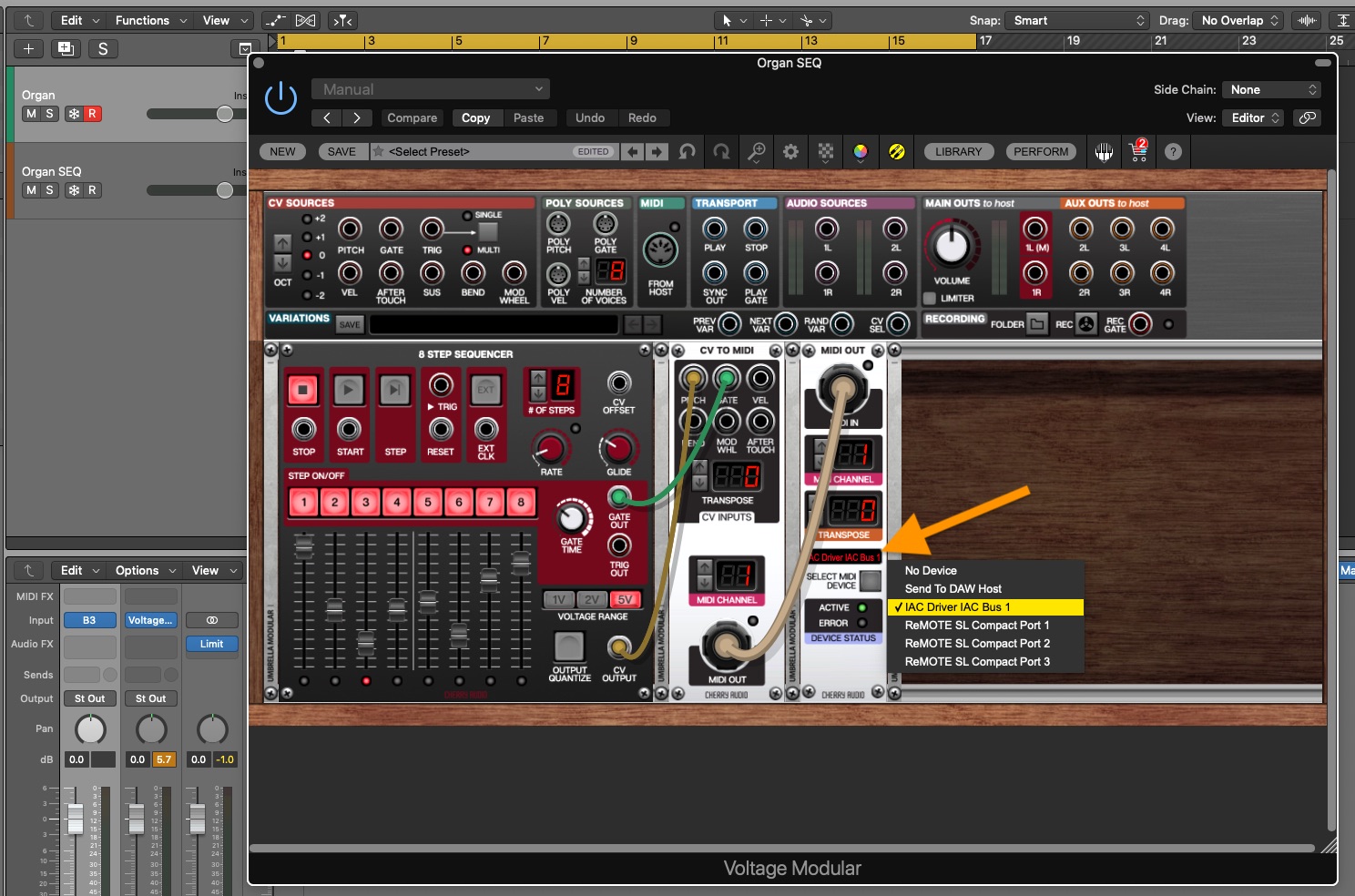The width and height of the screenshot is (1355, 896).
Task: Toggle step 8 on/off button
Action: coord(521,502)
